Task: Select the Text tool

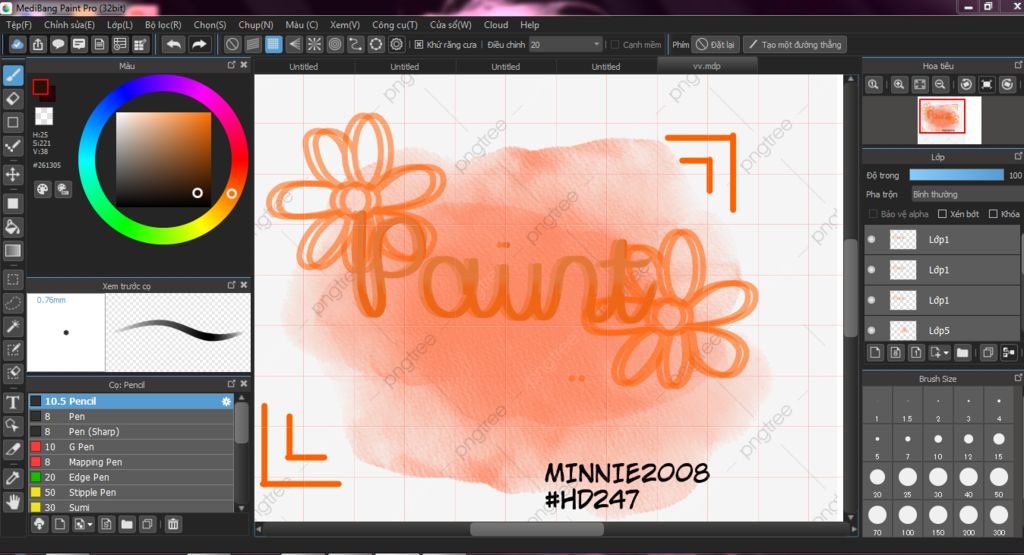Action: (x=13, y=402)
